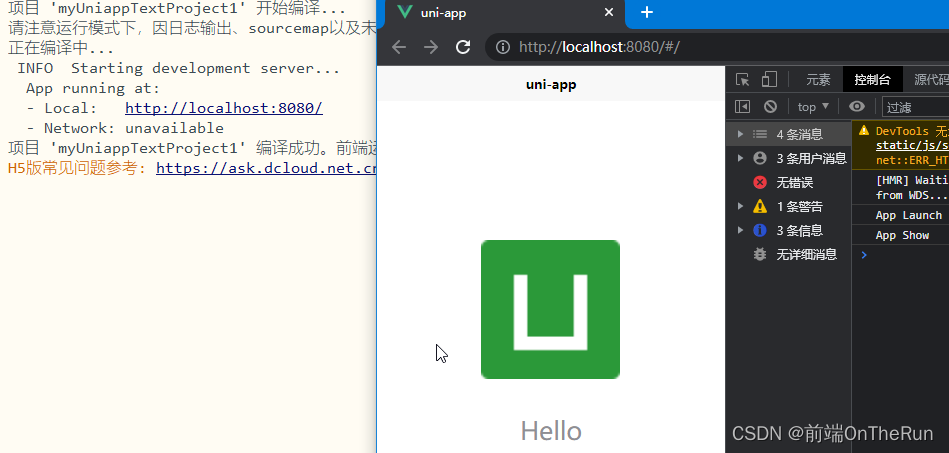Click the INFO Starting development server line
The image size is (949, 453).
tap(179, 68)
